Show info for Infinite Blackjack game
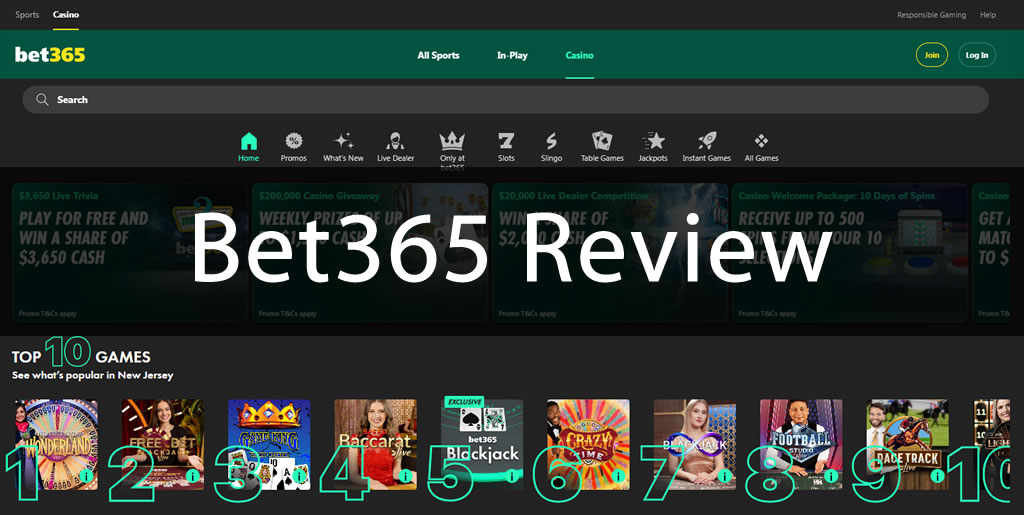 point(724,476)
